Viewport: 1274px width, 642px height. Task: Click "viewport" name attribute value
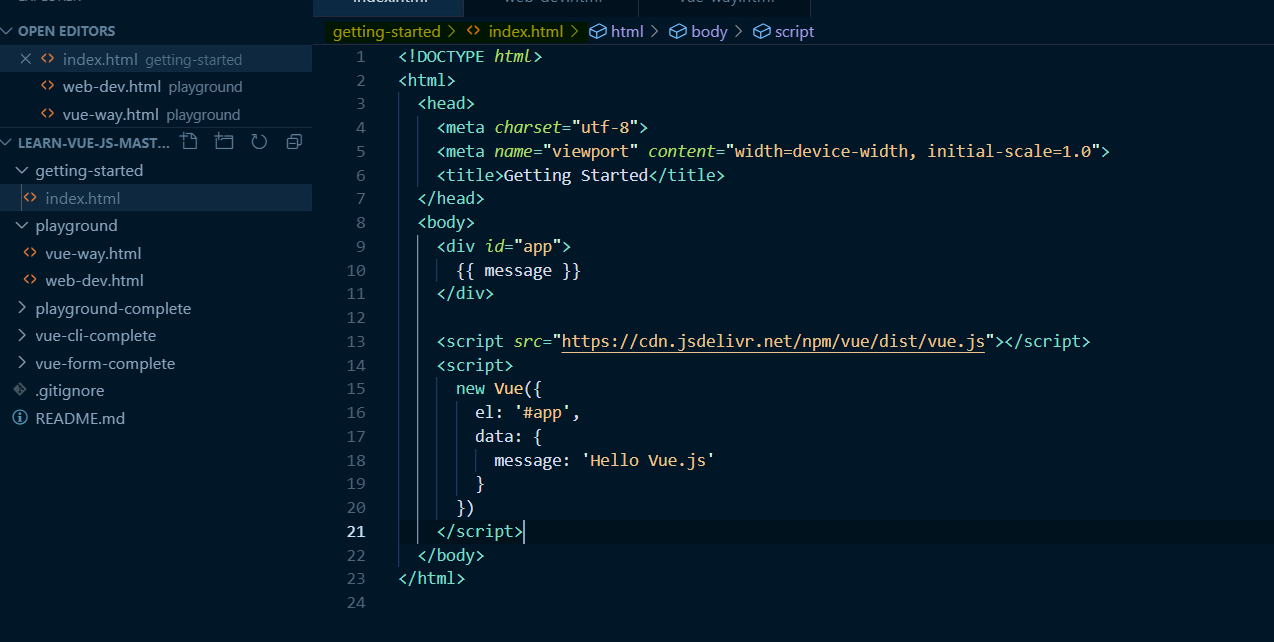click(x=590, y=151)
